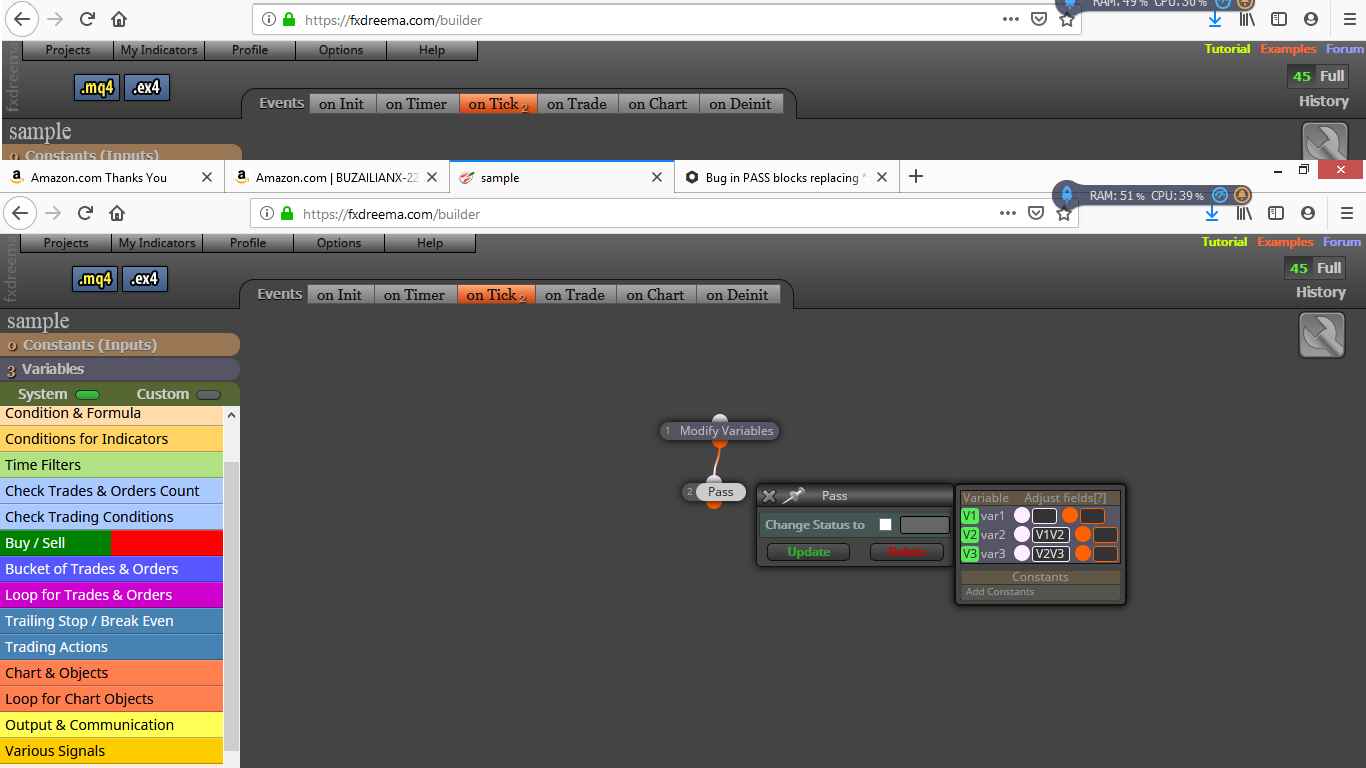The width and height of the screenshot is (1366, 768).
Task: Open wrench settings tool in front window
Action: (1322, 335)
